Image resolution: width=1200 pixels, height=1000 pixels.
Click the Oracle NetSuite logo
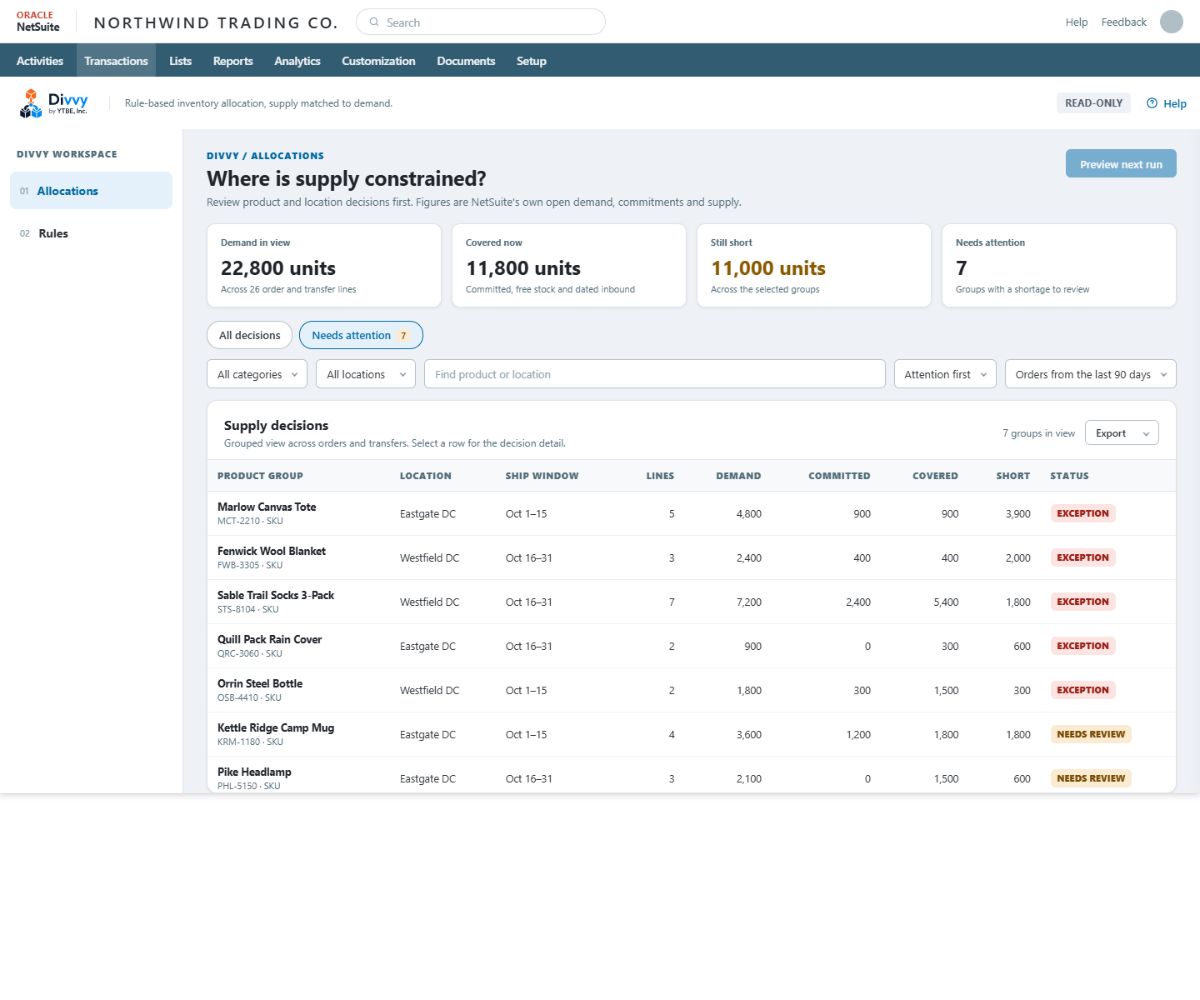[x=38, y=21]
